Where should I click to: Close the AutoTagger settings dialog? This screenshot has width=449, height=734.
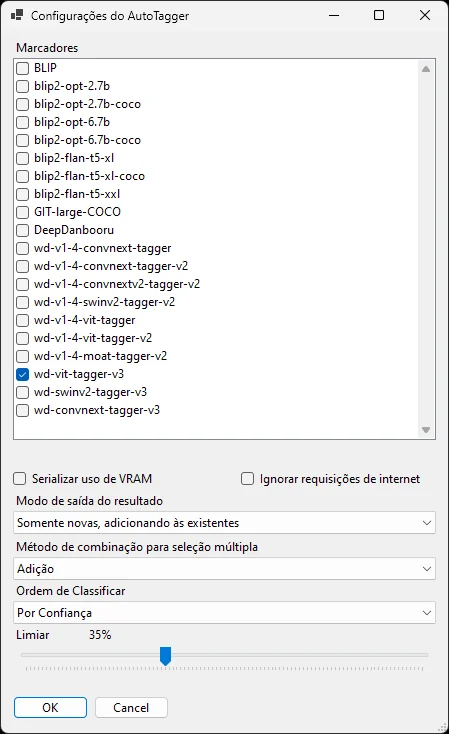click(425, 15)
